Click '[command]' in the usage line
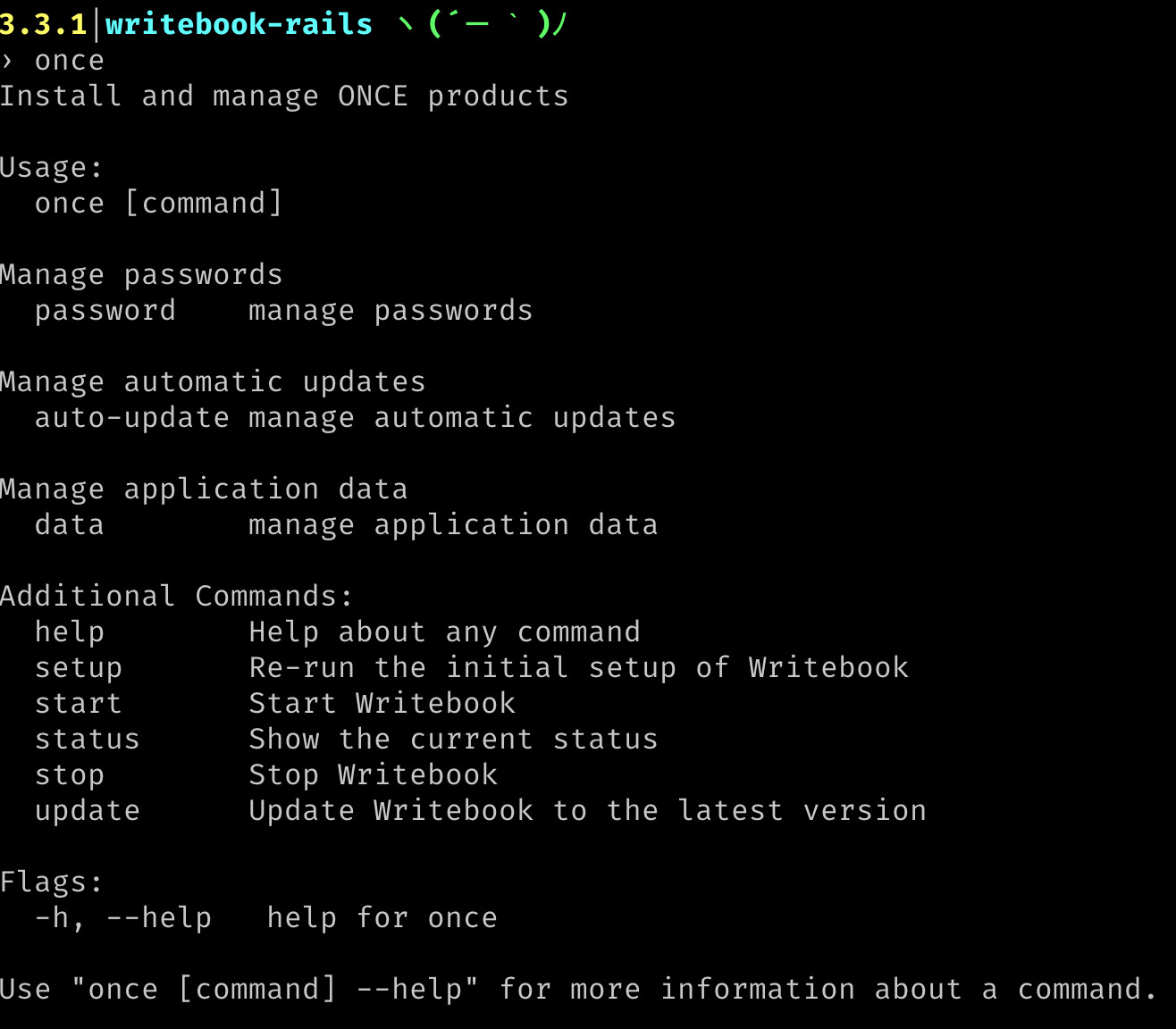This screenshot has width=1176, height=1029. tap(204, 204)
